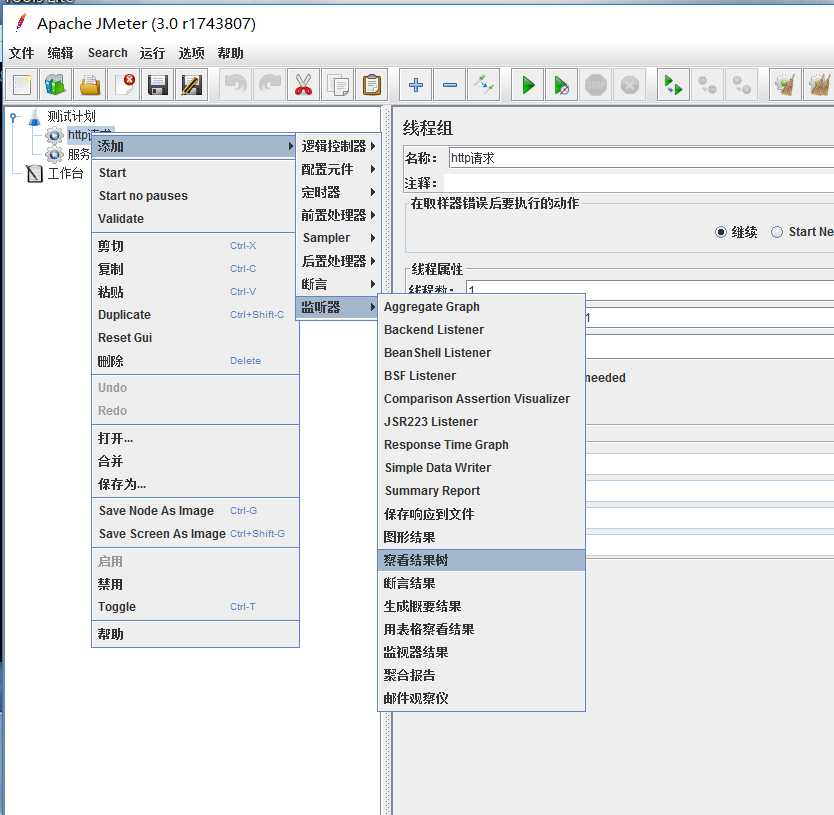Expand the 添加 submenu

194,146
